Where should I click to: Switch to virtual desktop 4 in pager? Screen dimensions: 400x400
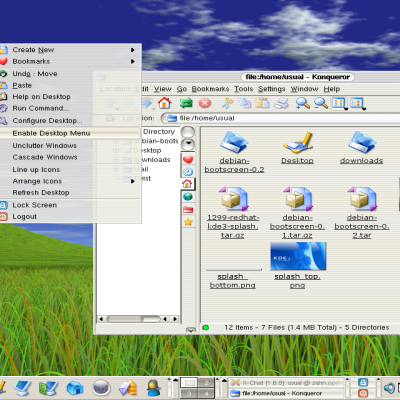coord(206,394)
